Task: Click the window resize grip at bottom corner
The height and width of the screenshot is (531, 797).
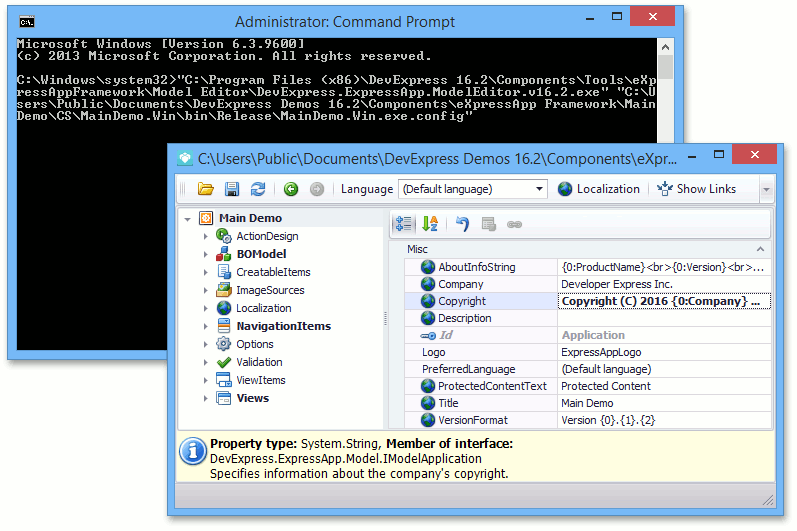Action: tap(768, 500)
